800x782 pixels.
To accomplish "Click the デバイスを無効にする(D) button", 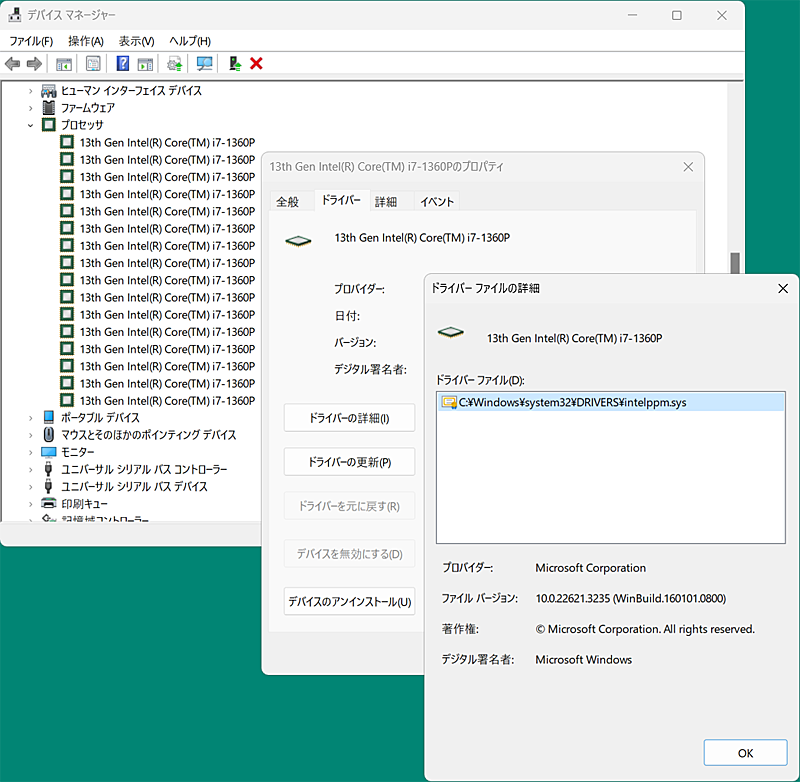I will [x=349, y=553].
